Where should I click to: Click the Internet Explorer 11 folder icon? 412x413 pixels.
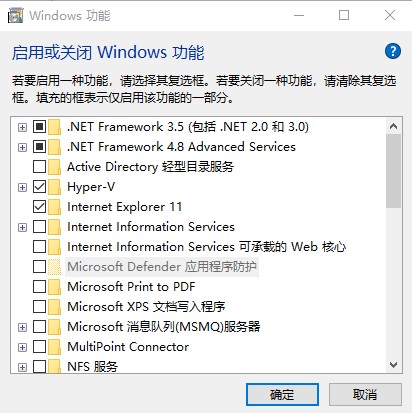(54, 207)
